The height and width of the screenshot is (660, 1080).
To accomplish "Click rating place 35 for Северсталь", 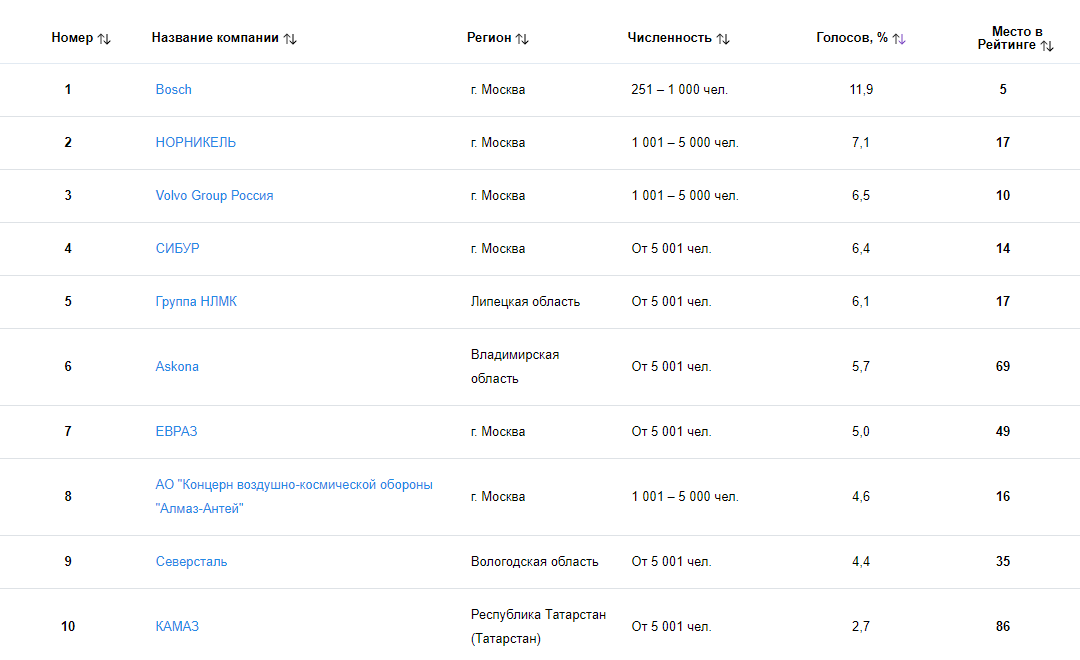I will pyautogui.click(x=1003, y=561).
